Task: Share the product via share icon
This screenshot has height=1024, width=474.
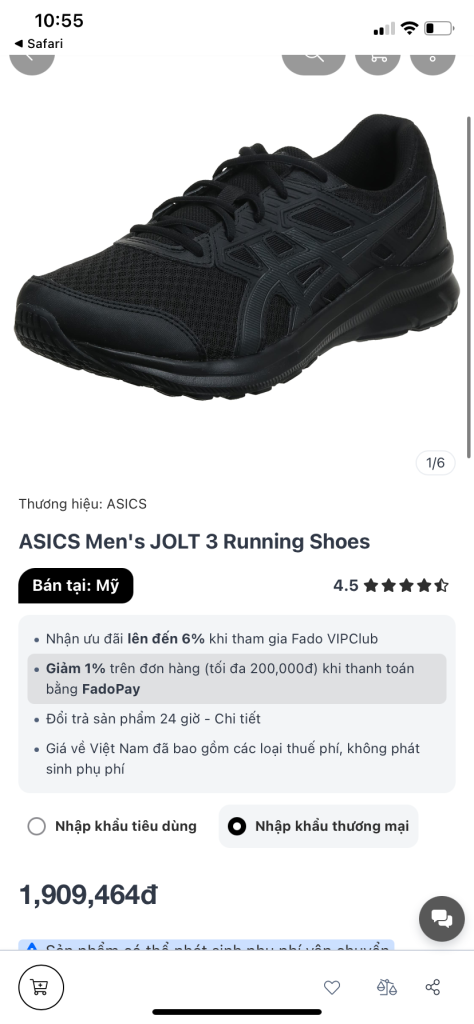Action: click(432, 987)
